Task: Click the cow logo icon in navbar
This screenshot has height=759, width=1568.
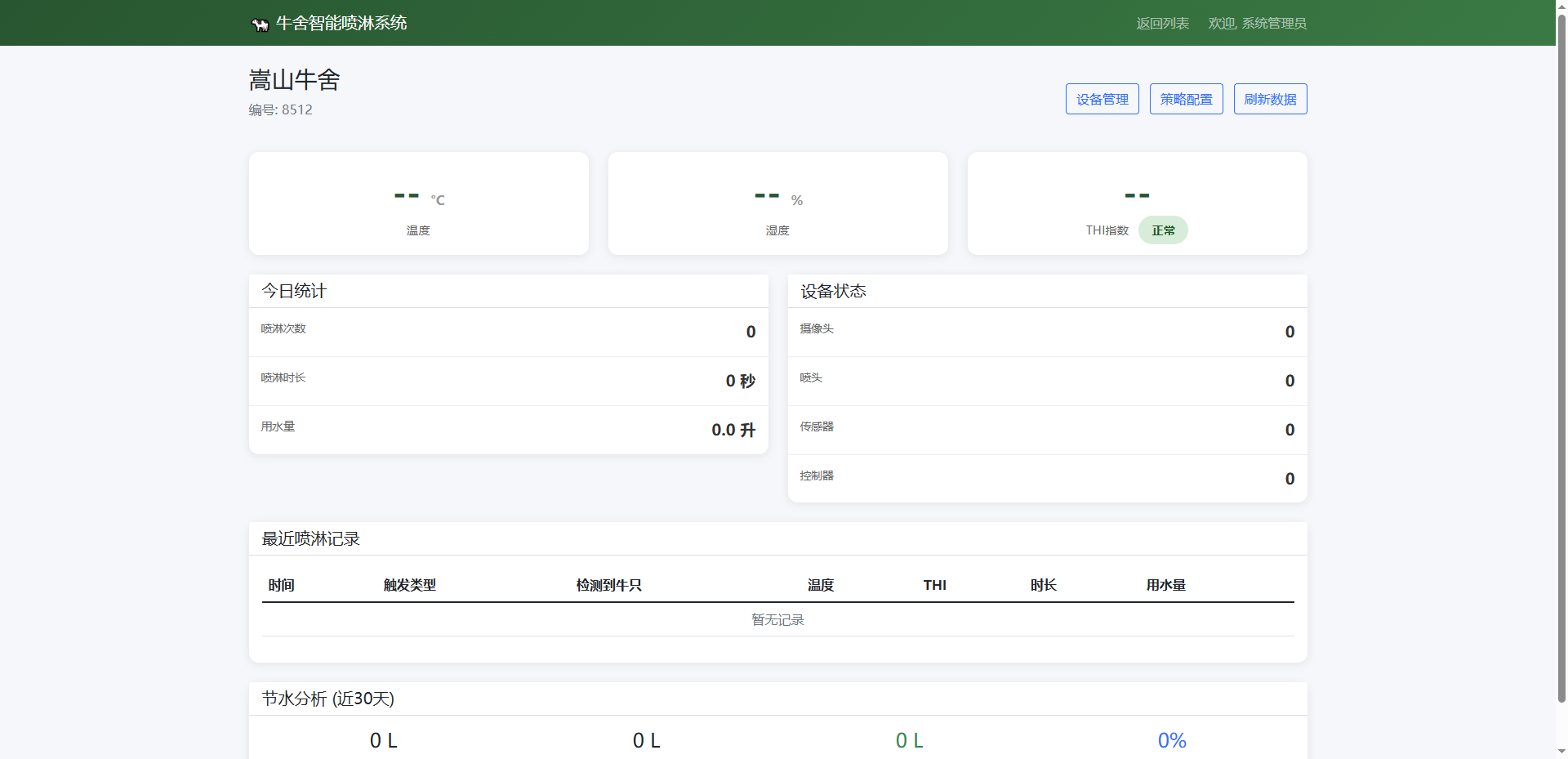Action: pos(260,25)
